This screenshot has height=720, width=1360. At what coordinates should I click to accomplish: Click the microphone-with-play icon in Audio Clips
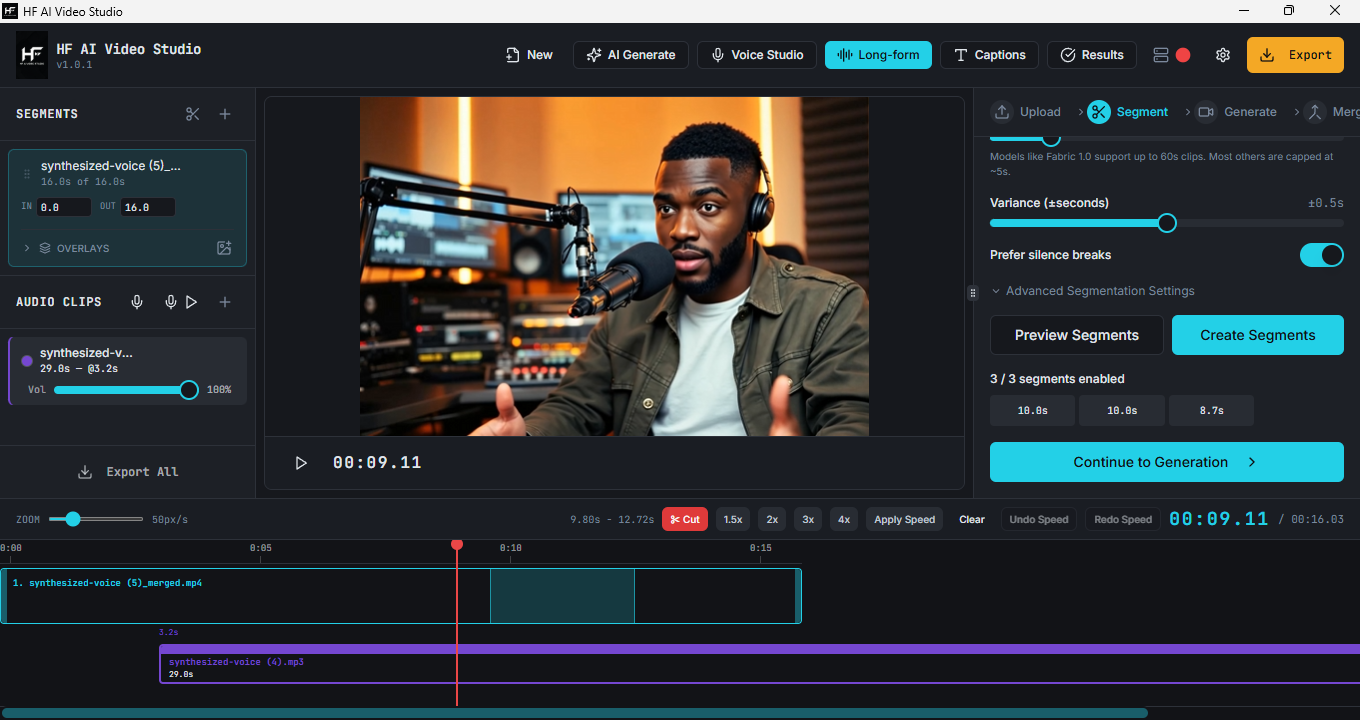click(x=183, y=302)
